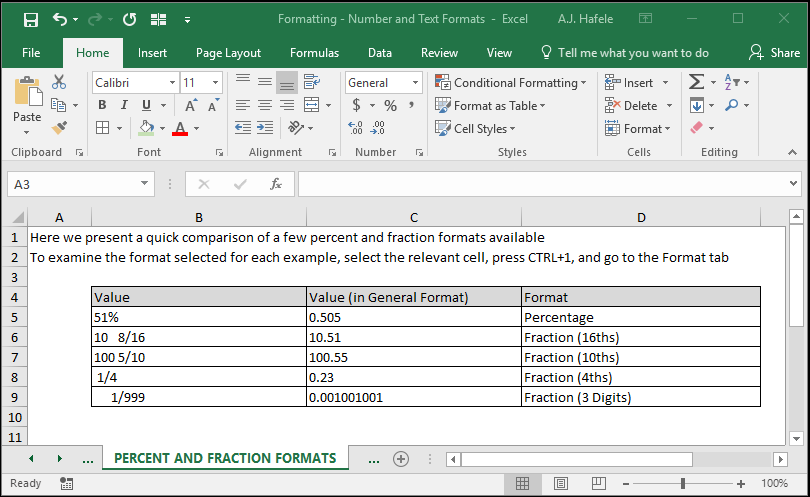This screenshot has width=810, height=497.
Task: Click the Merge & Center icon
Action: pos(311,105)
